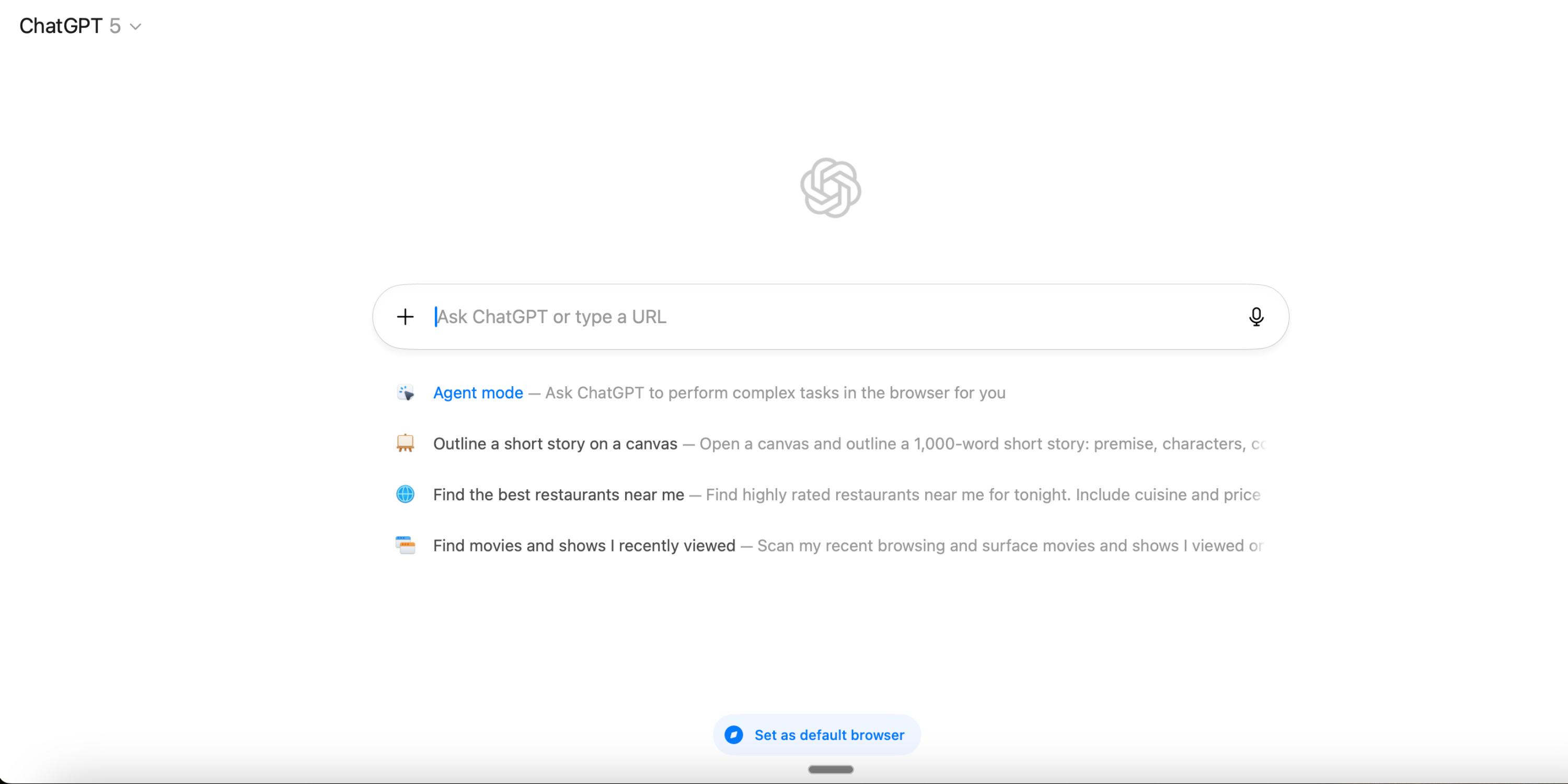Click the ChatGPT title text at top left
The width and height of the screenshot is (1568, 784).
click(x=60, y=26)
